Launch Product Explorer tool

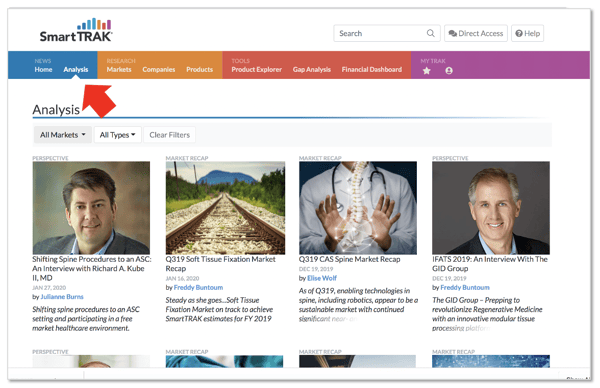[x=256, y=70]
